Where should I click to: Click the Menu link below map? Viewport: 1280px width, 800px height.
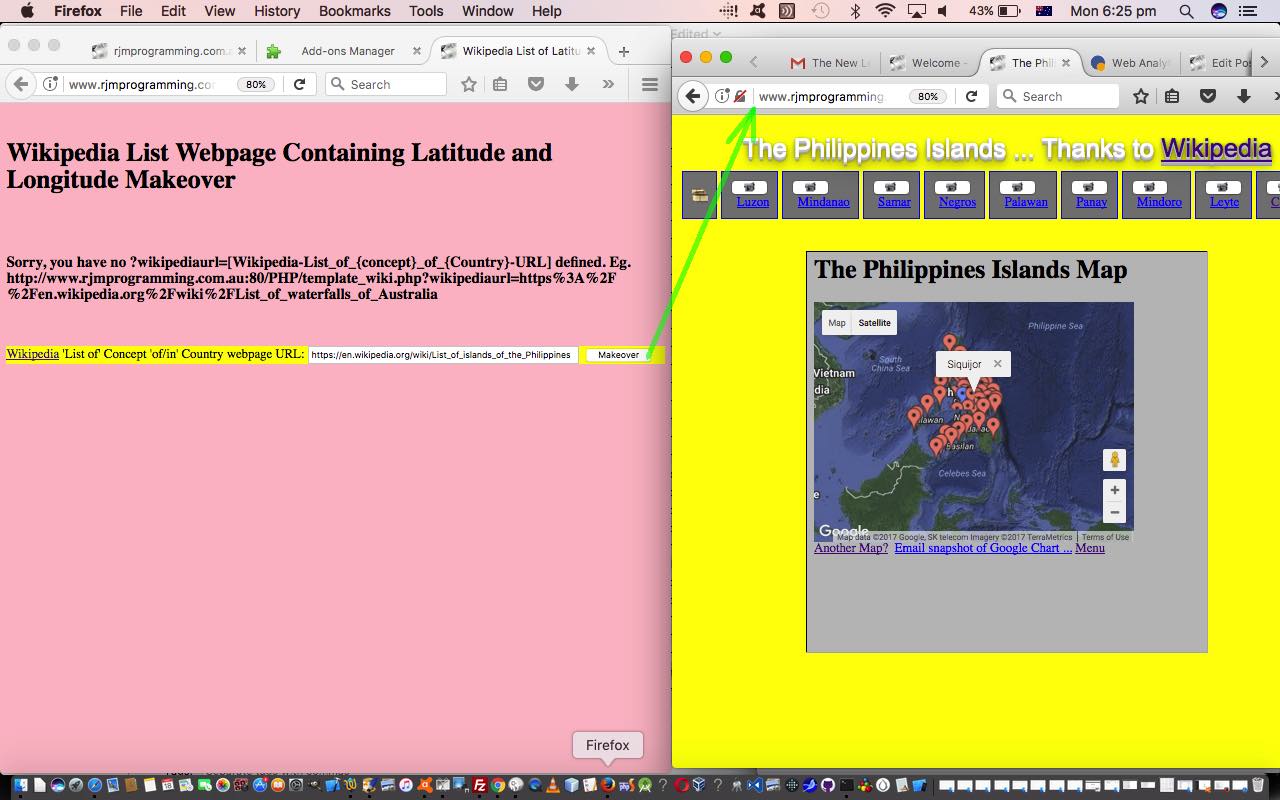coord(1090,548)
